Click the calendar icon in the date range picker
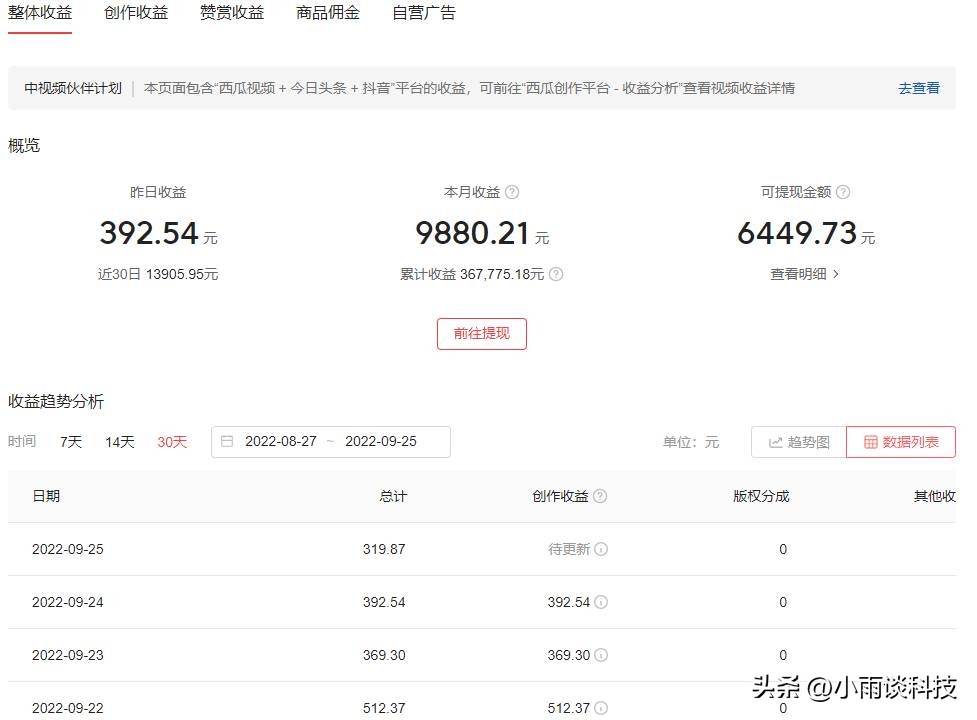The height and width of the screenshot is (720, 977). click(x=228, y=441)
